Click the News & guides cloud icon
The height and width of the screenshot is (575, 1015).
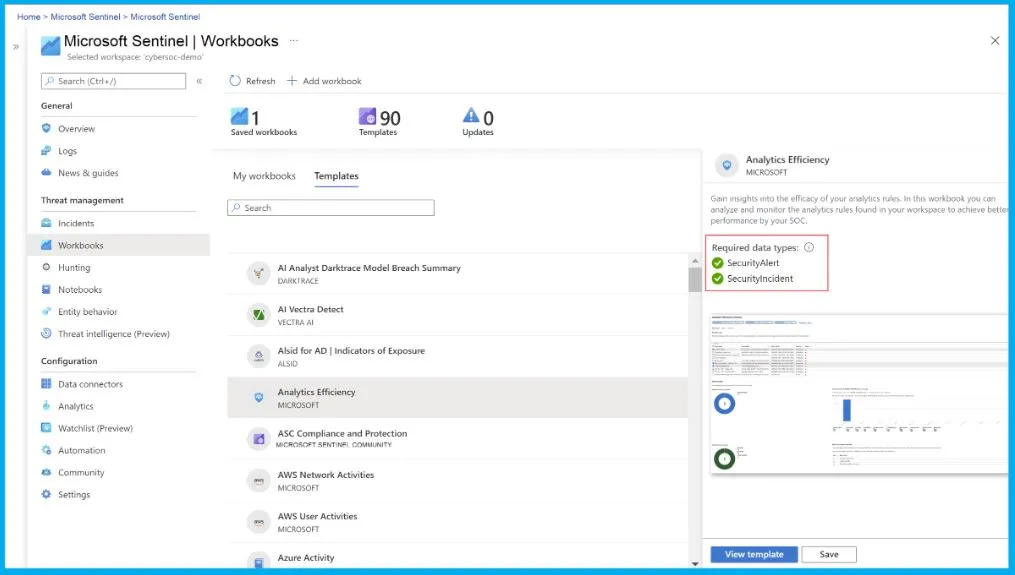point(46,172)
